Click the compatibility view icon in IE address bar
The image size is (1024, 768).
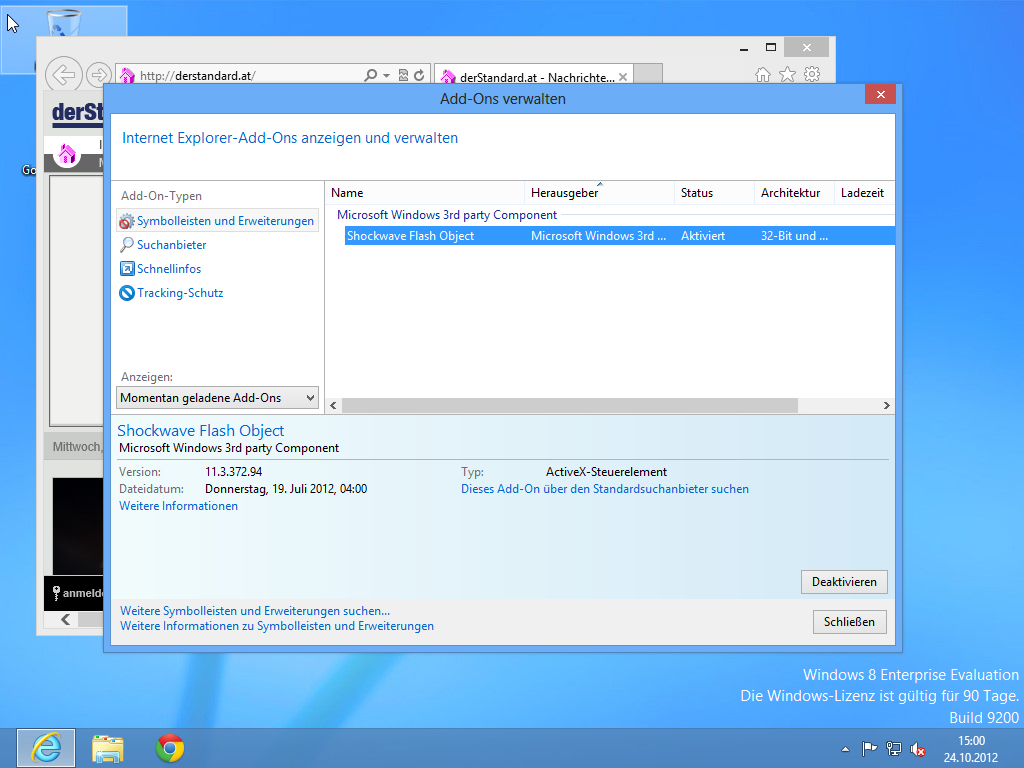click(x=404, y=76)
